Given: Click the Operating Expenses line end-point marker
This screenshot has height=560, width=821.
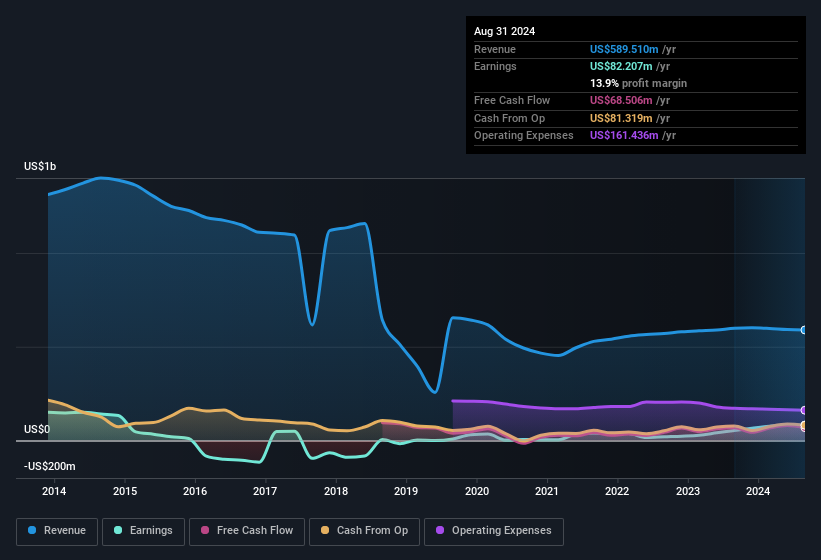Looking at the screenshot, I should click(x=803, y=410).
